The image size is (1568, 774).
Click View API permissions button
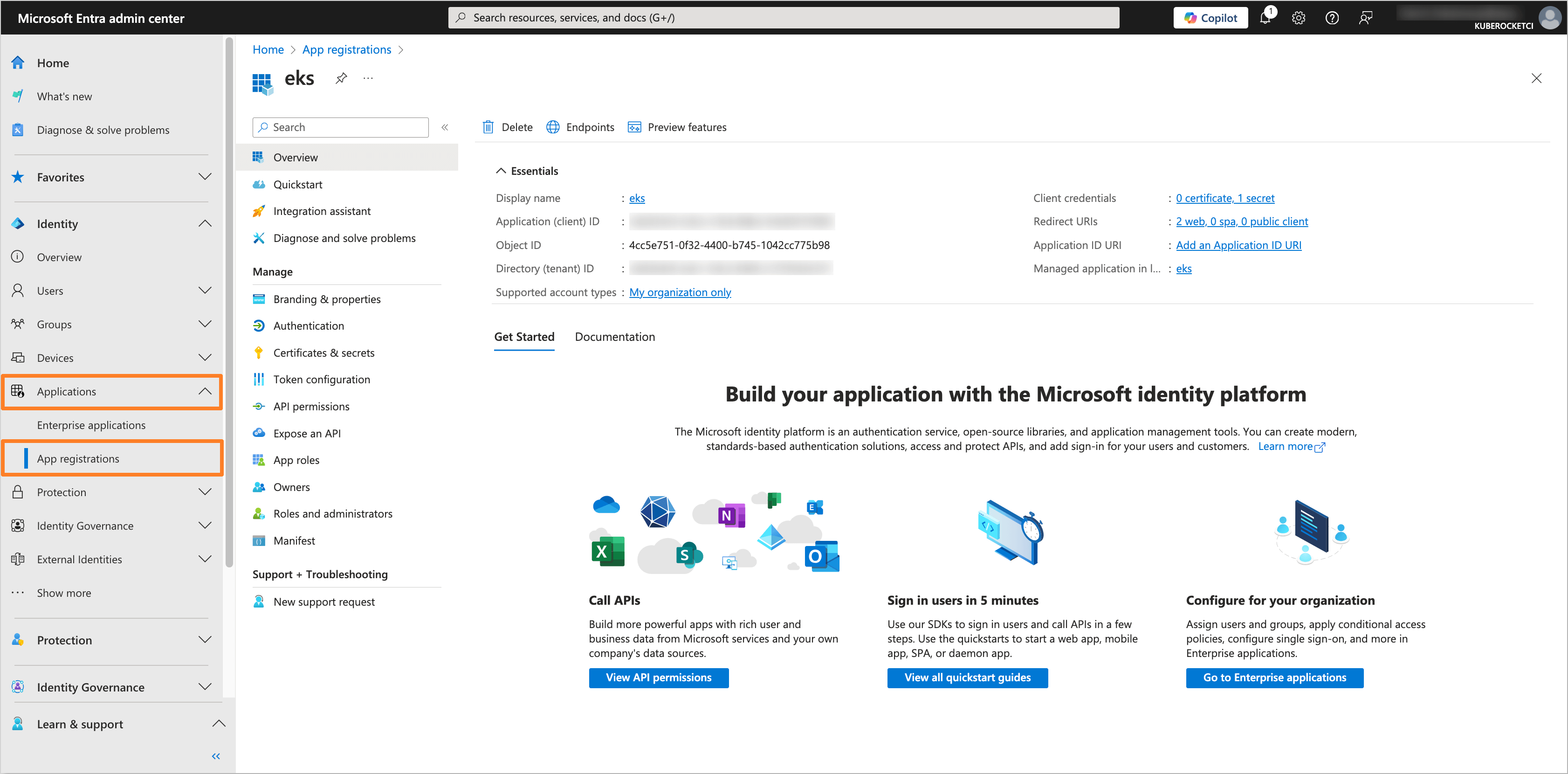click(x=659, y=678)
